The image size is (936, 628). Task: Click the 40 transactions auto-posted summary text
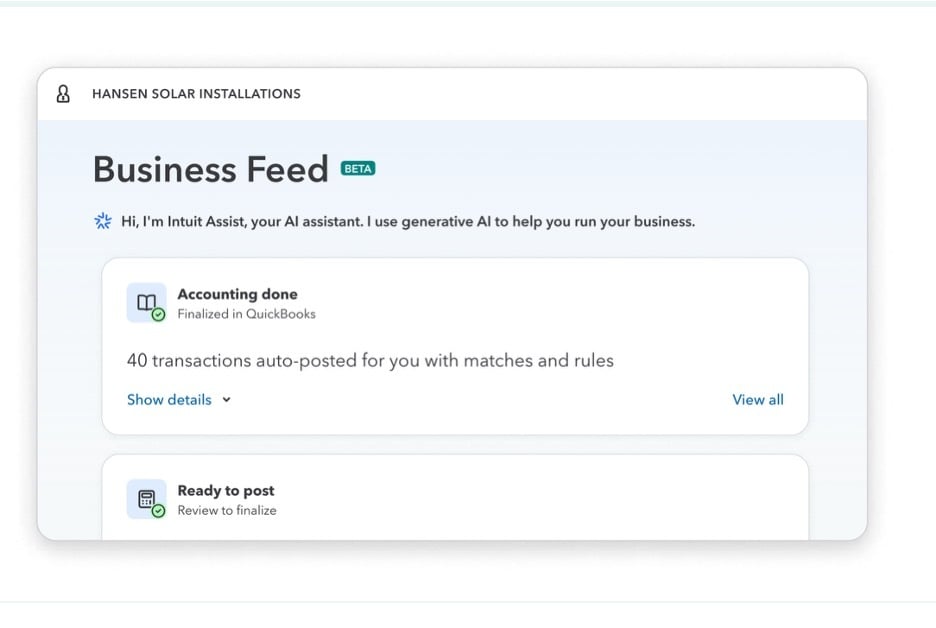click(x=370, y=361)
